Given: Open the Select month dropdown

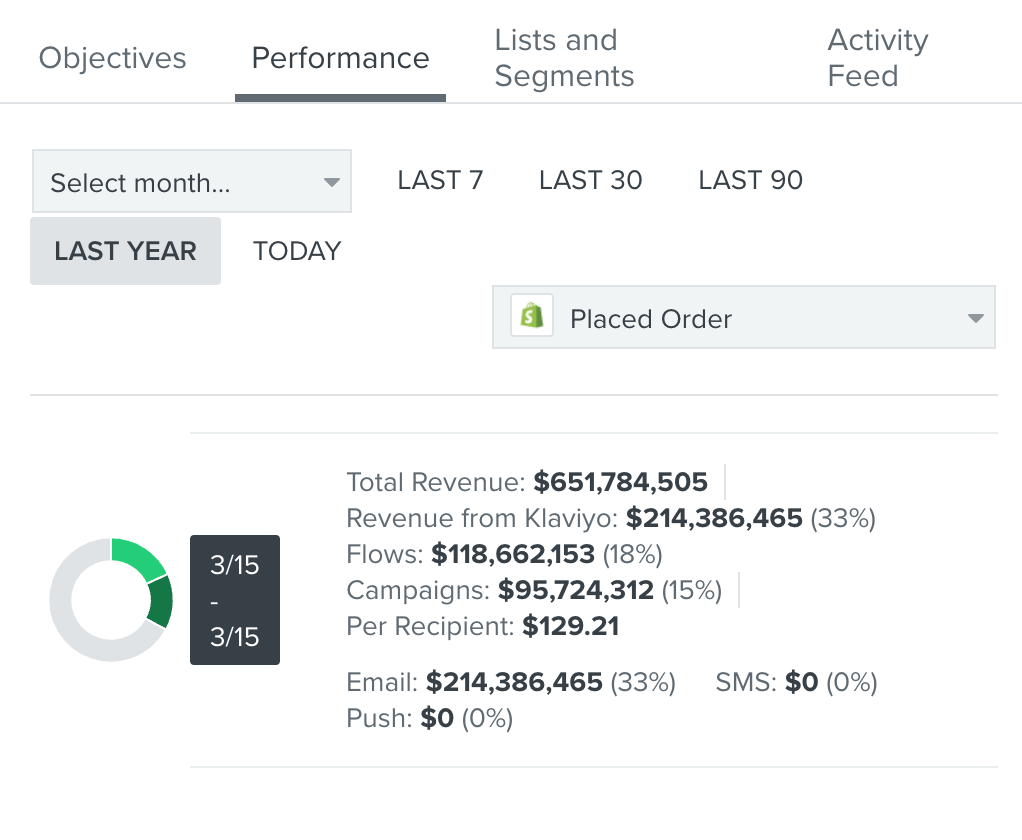Looking at the screenshot, I should 190,182.
